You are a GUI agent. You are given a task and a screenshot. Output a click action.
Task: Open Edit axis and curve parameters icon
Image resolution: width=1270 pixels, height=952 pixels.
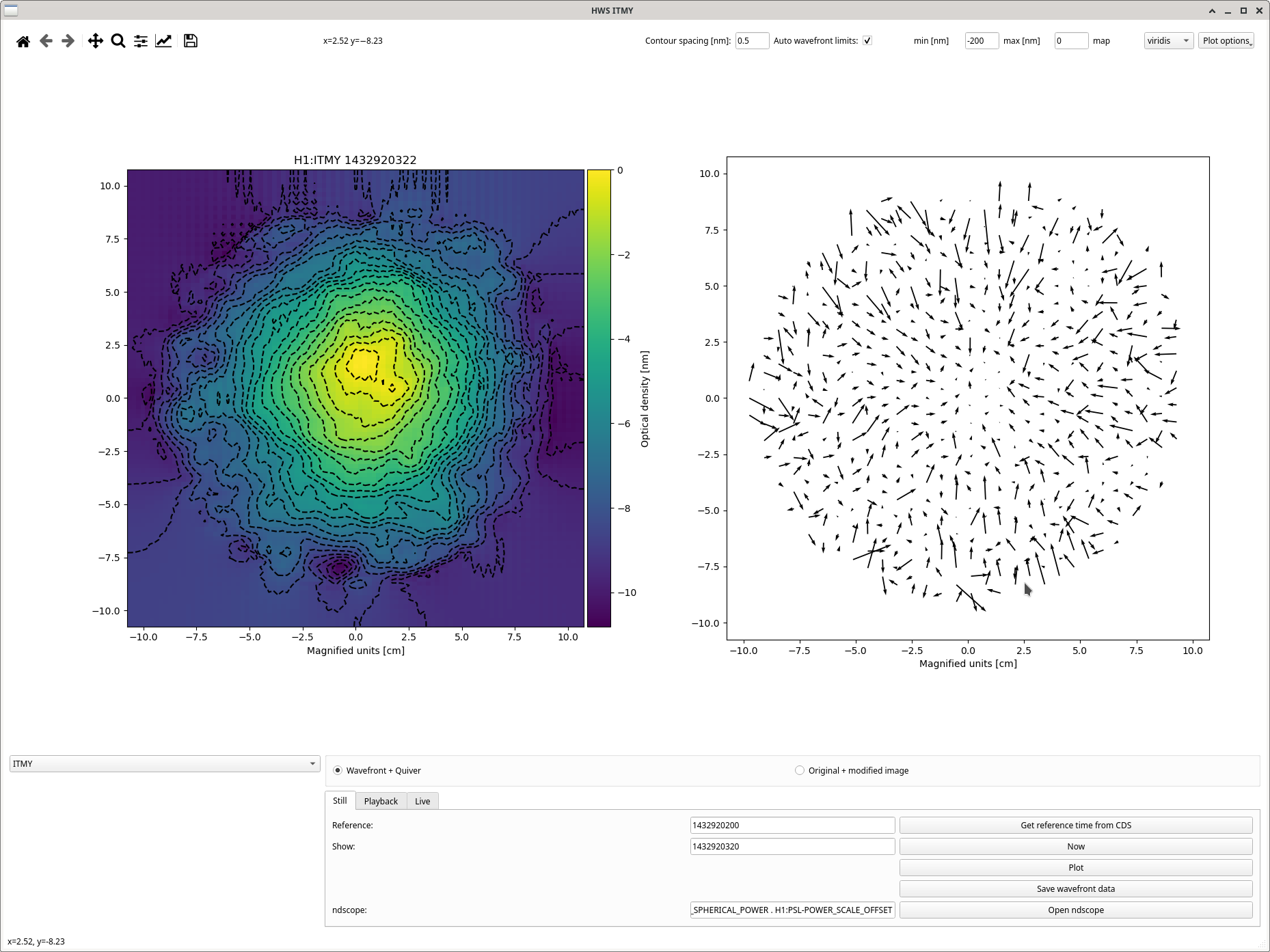click(x=163, y=41)
